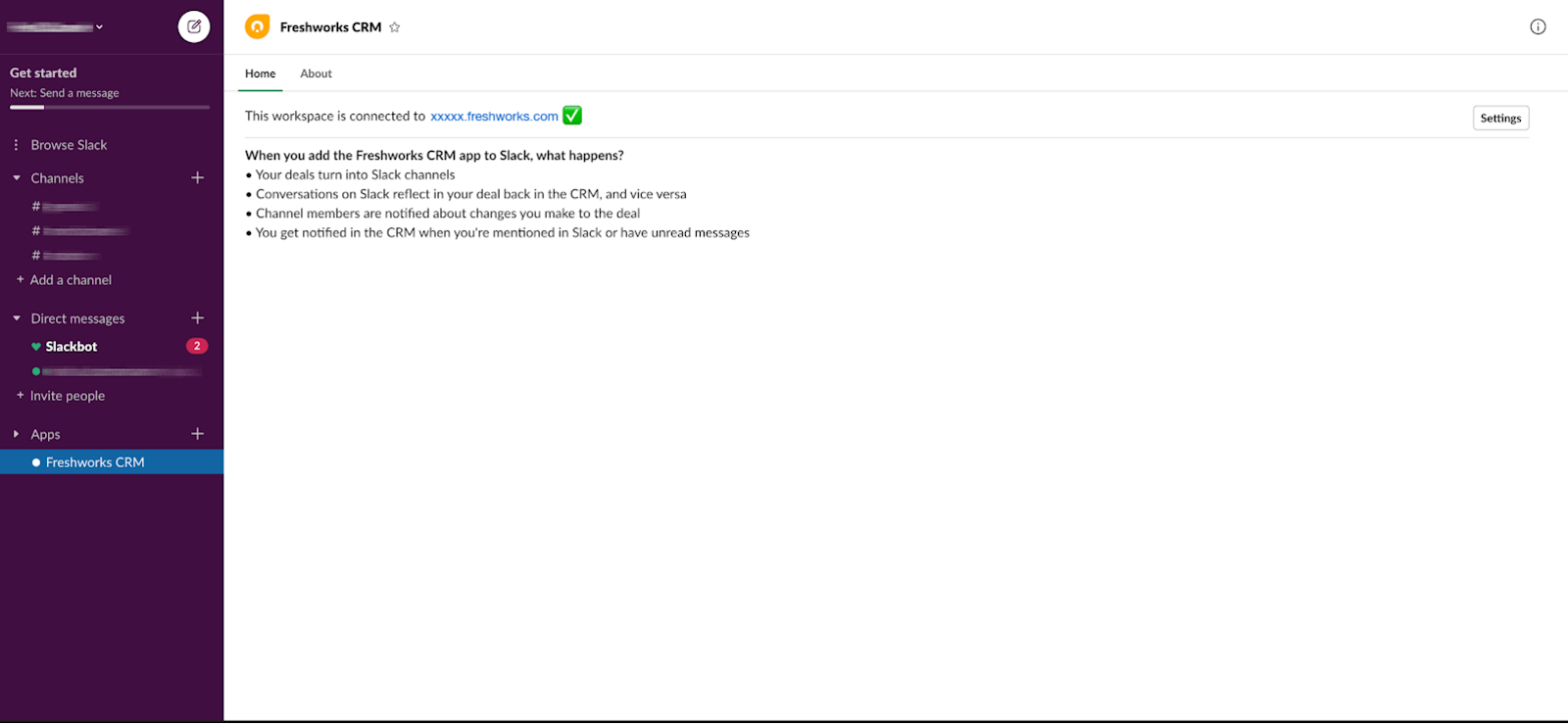The width and height of the screenshot is (1568, 724).
Task: Select Freshworks CRM in sidebar
Action: tap(112, 461)
